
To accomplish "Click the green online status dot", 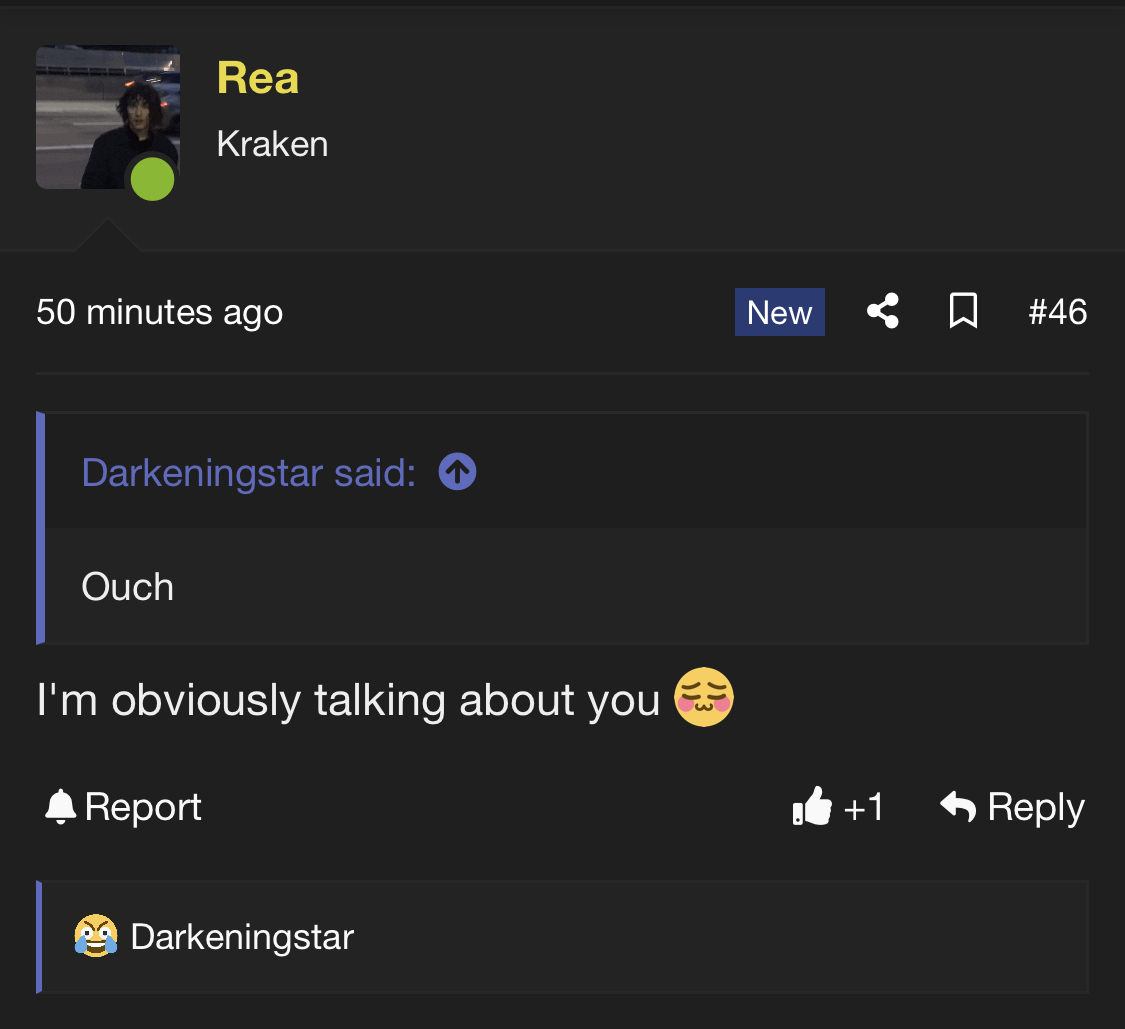I will (x=153, y=180).
